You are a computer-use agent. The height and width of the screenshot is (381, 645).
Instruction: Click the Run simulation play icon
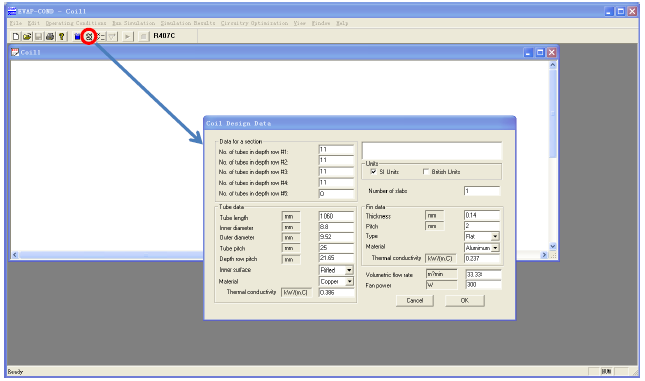tap(128, 37)
